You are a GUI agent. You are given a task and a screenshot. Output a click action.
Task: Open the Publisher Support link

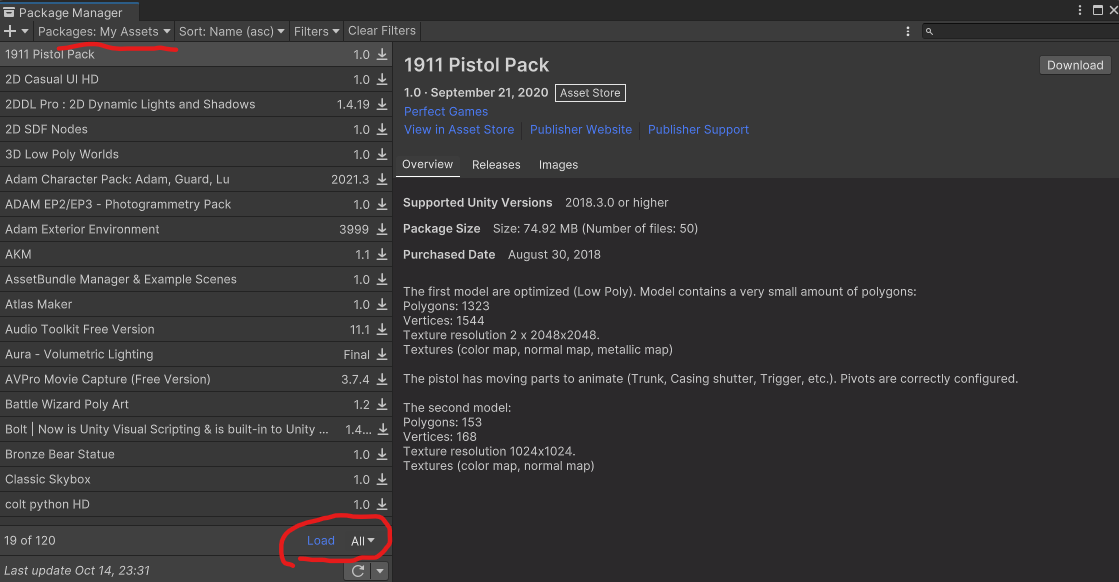(x=699, y=130)
